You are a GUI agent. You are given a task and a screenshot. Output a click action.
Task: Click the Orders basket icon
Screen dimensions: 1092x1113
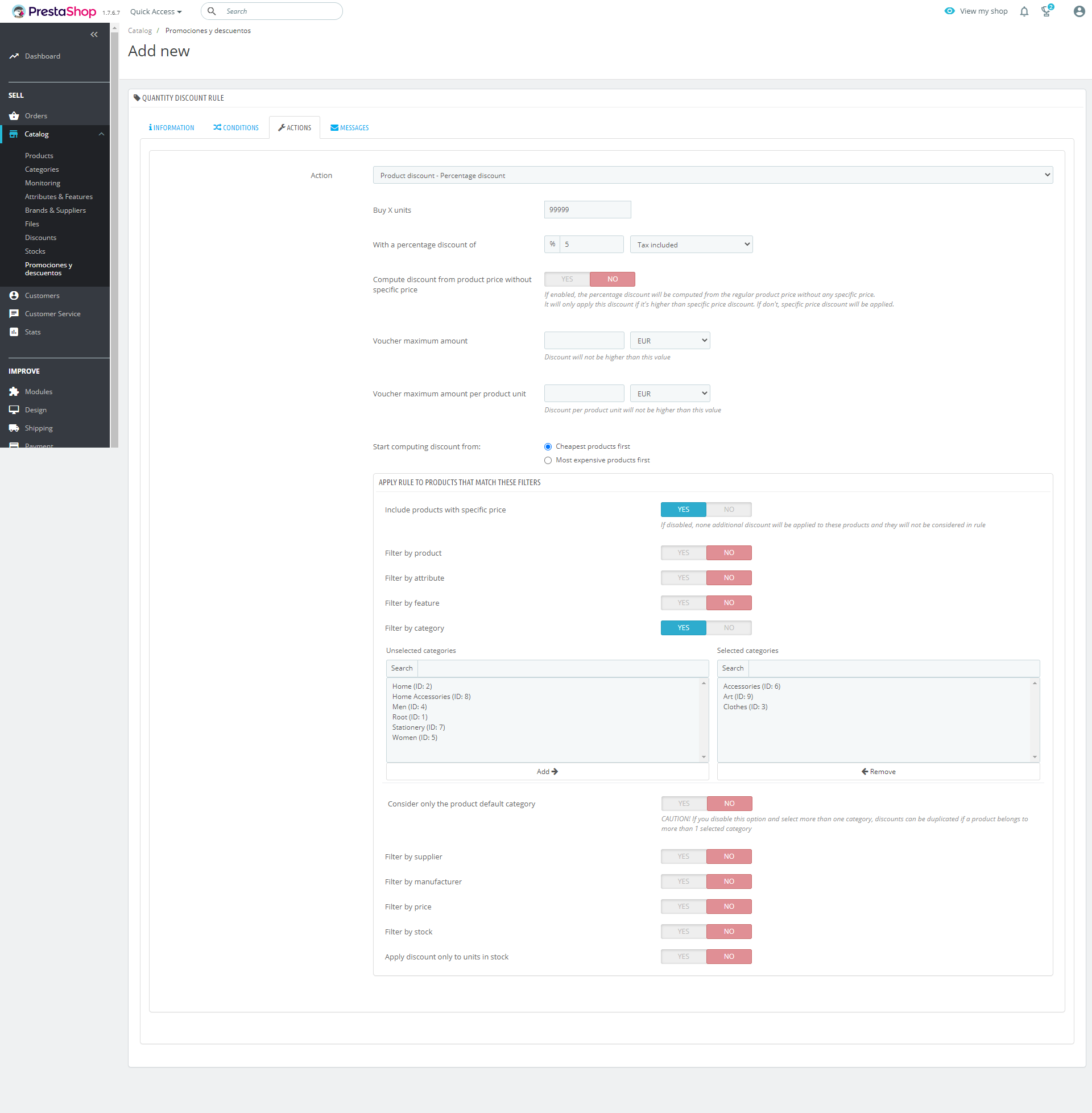point(14,116)
